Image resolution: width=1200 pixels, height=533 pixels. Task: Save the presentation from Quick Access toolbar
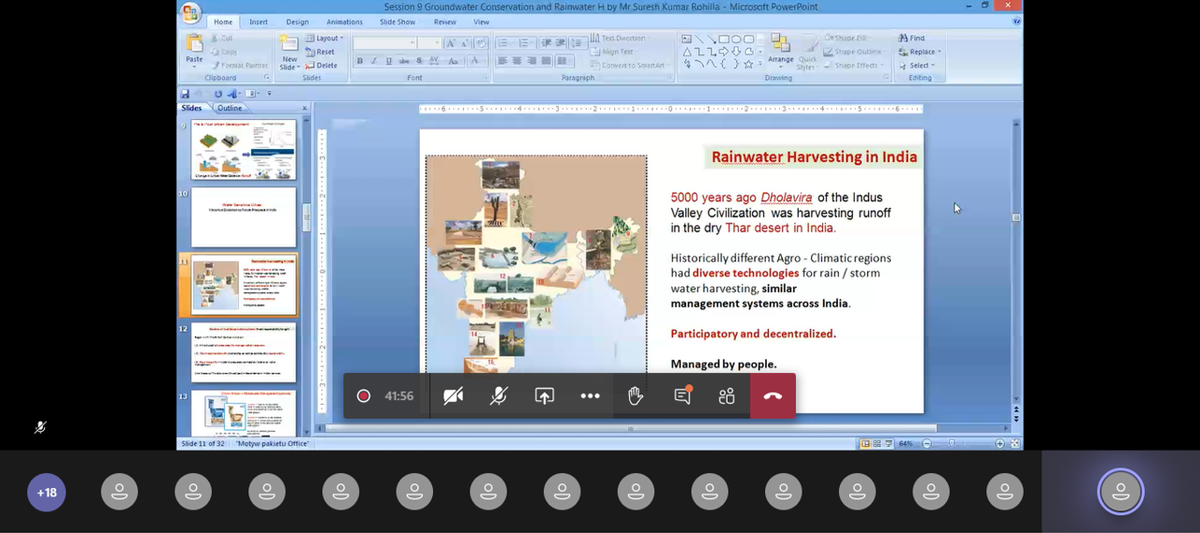tap(186, 94)
